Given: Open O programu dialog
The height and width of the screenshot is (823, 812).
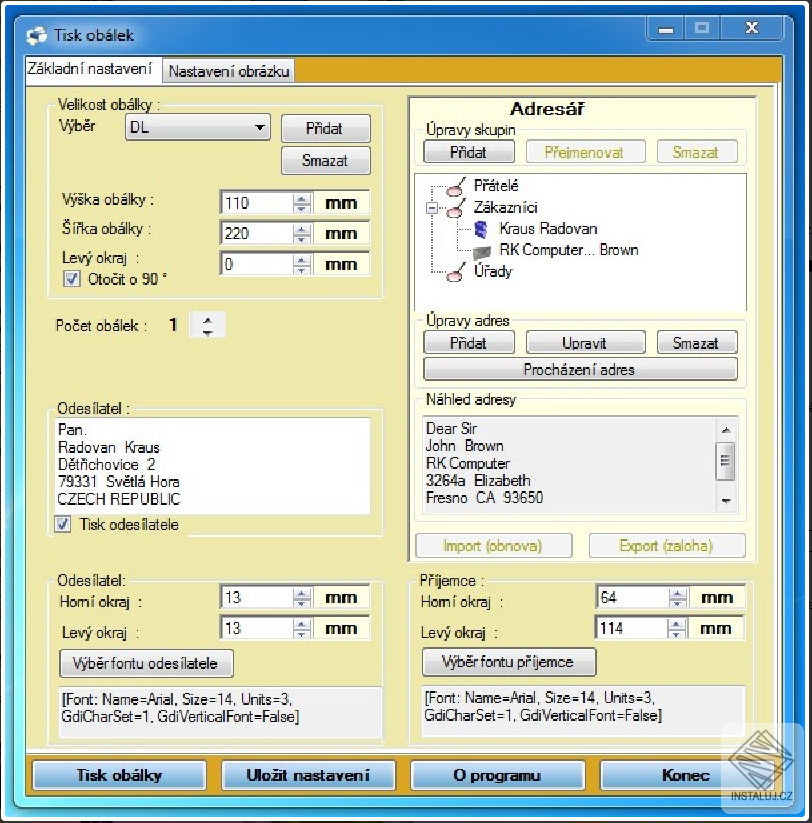Looking at the screenshot, I should point(497,775).
